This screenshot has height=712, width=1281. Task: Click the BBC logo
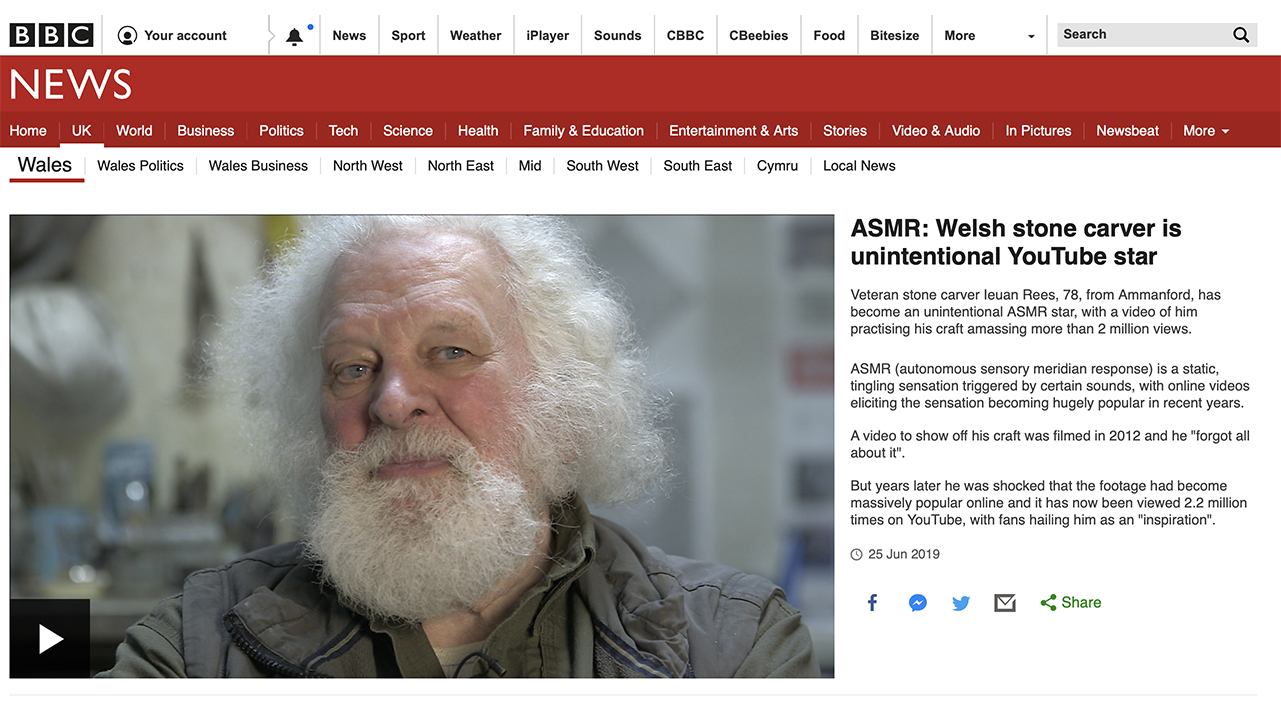[51, 35]
